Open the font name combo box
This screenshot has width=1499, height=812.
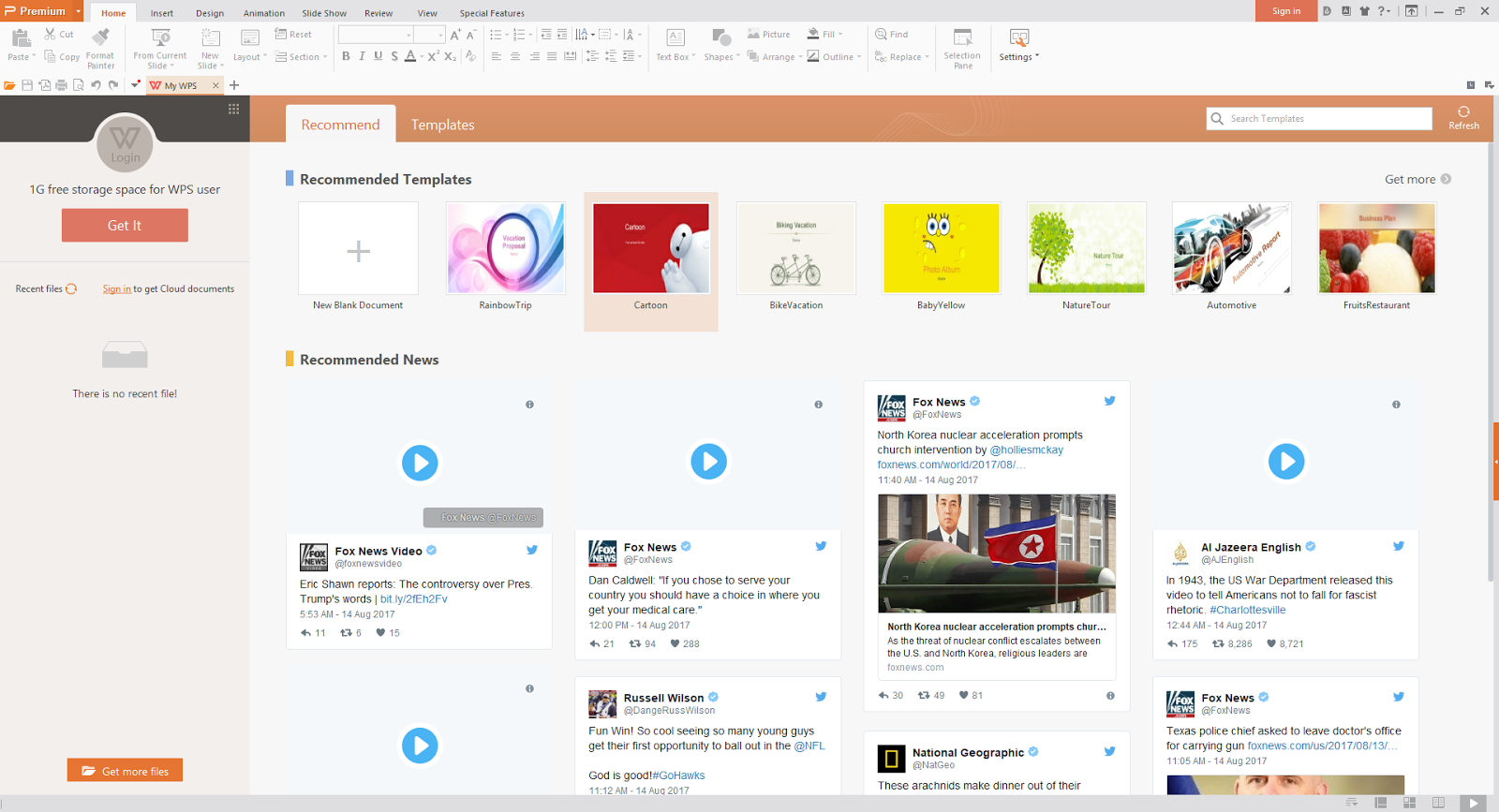376,35
